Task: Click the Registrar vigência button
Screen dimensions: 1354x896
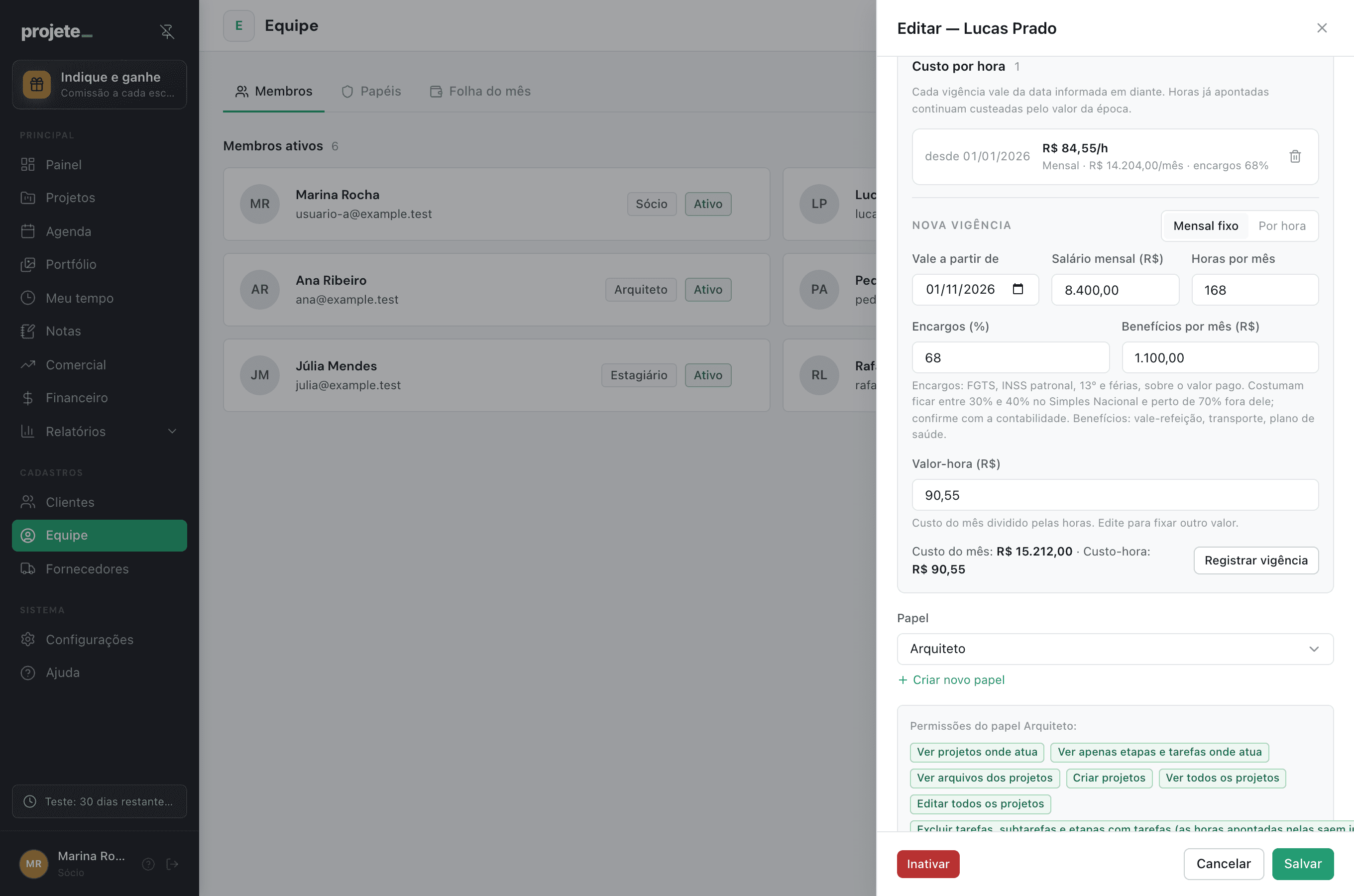Action: tap(1256, 560)
